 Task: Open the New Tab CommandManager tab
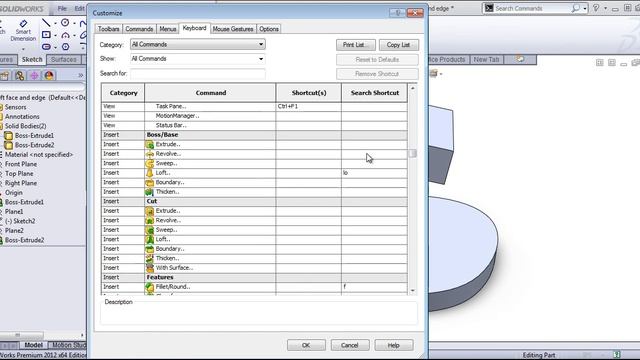point(486,60)
